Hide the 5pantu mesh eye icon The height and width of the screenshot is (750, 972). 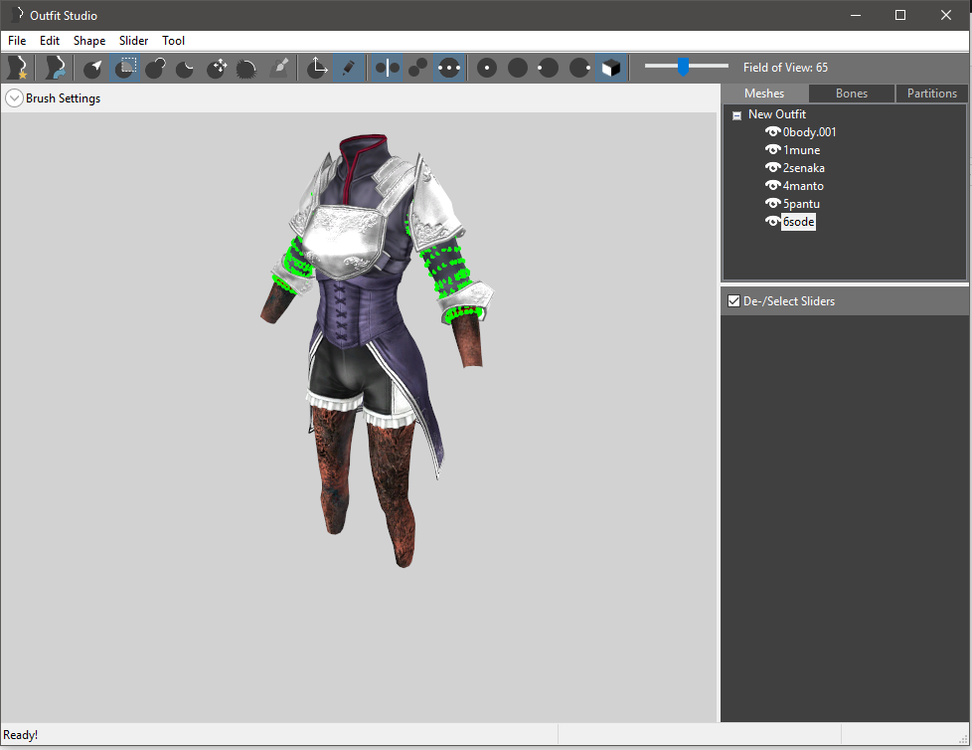(x=772, y=203)
